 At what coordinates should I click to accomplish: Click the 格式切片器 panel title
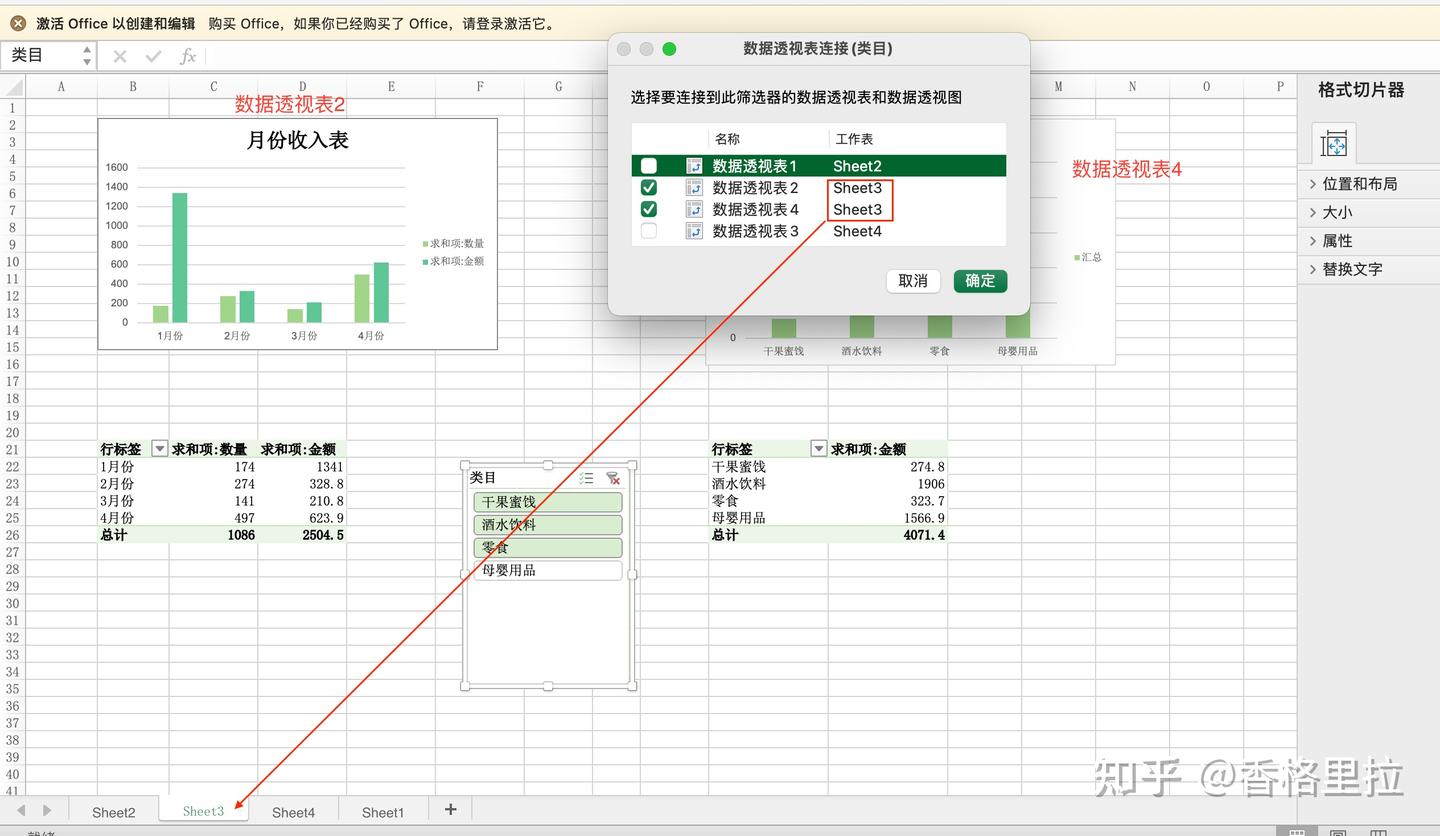(x=1361, y=90)
